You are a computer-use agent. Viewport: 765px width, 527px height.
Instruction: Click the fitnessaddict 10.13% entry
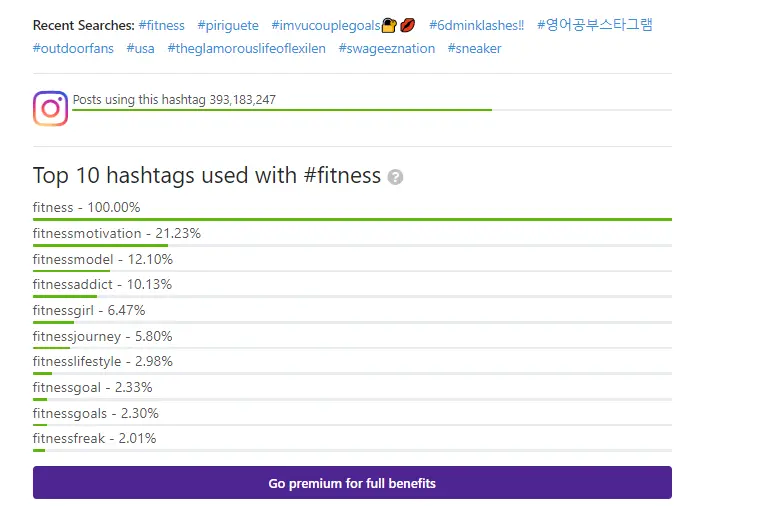[102, 285]
